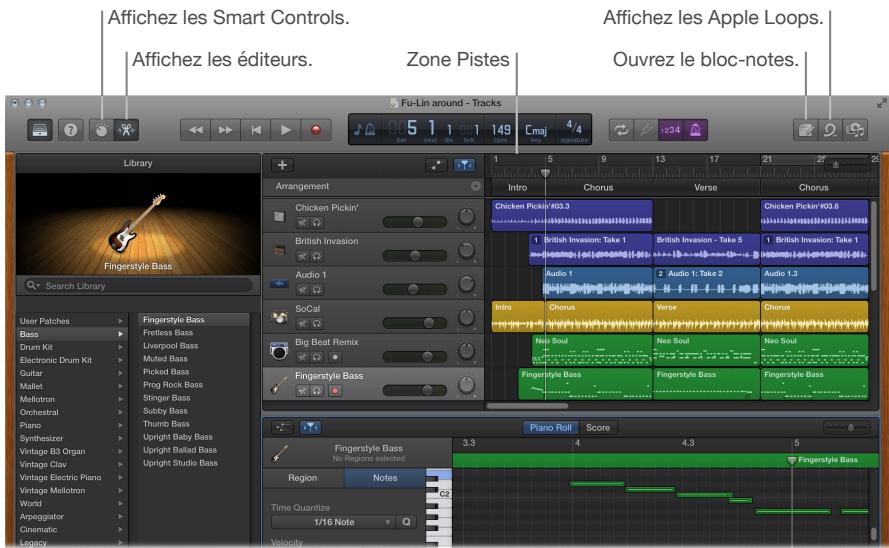Viewport: 889px width, 548px height.
Task: Click the 4/4 time signature in LCD
Action: tap(574, 129)
